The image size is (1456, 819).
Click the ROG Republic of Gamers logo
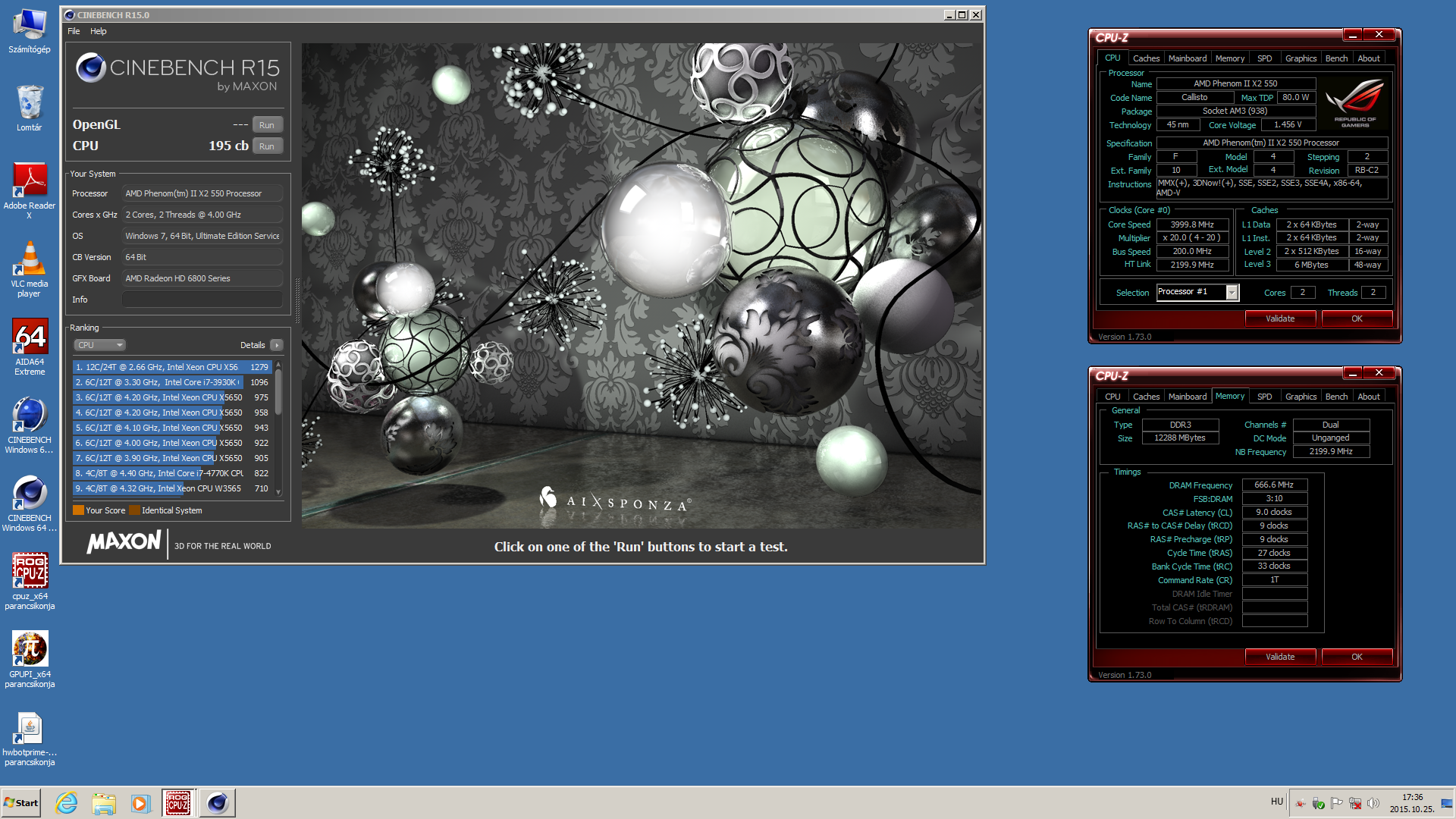[1355, 103]
